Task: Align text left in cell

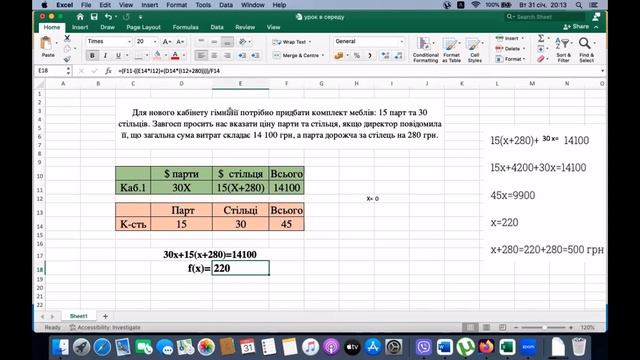Action: [201, 56]
